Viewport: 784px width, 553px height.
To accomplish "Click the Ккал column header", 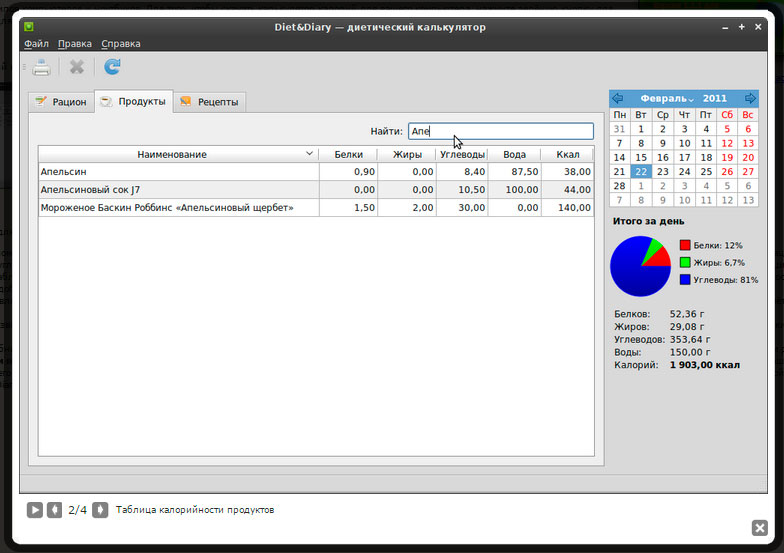I will pyautogui.click(x=567, y=154).
